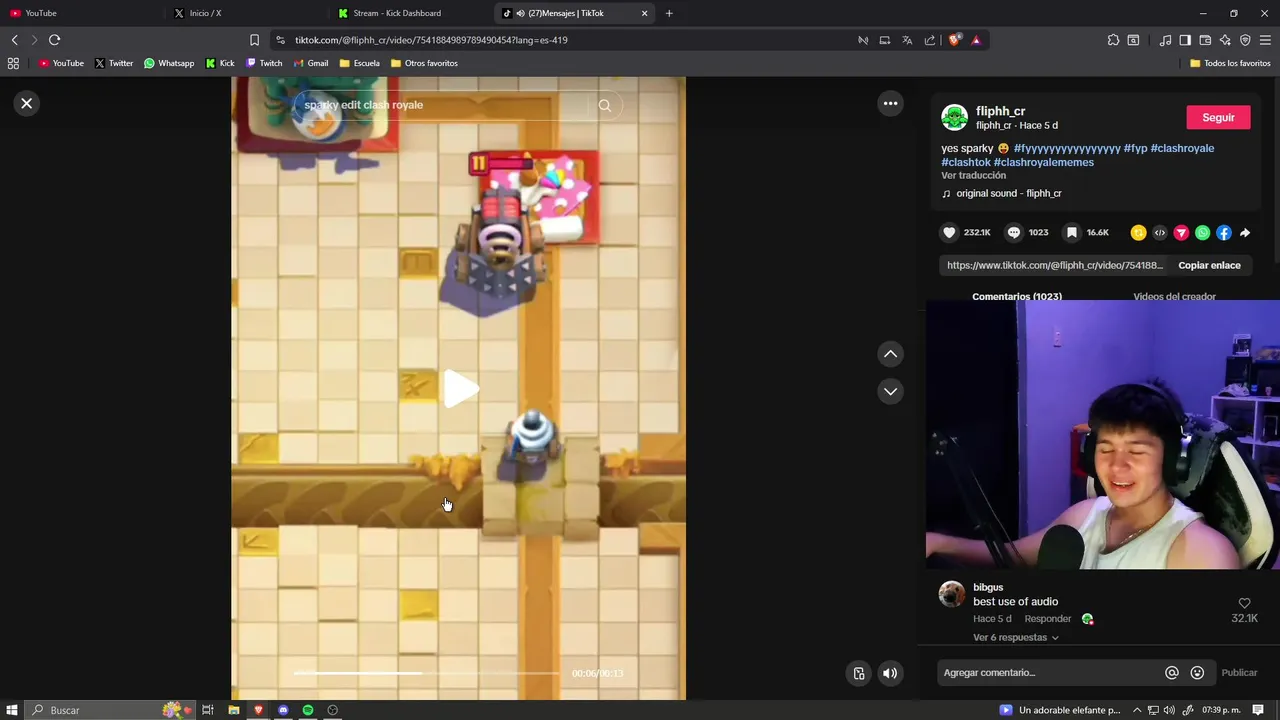The image size is (1280, 720).
Task: Open more share options arrow
Action: [x=1245, y=233]
